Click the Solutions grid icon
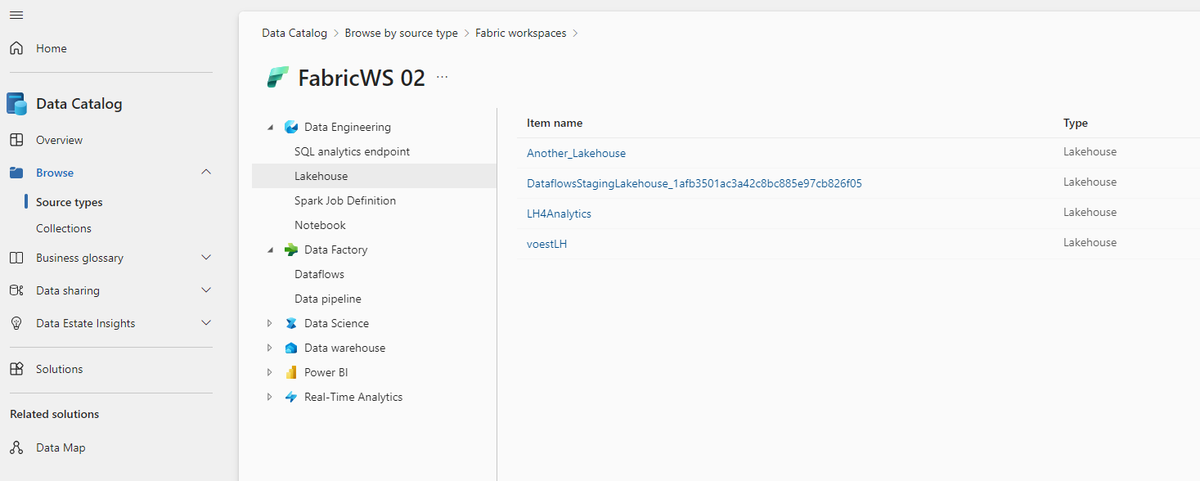This screenshot has width=1200, height=481. (x=16, y=369)
